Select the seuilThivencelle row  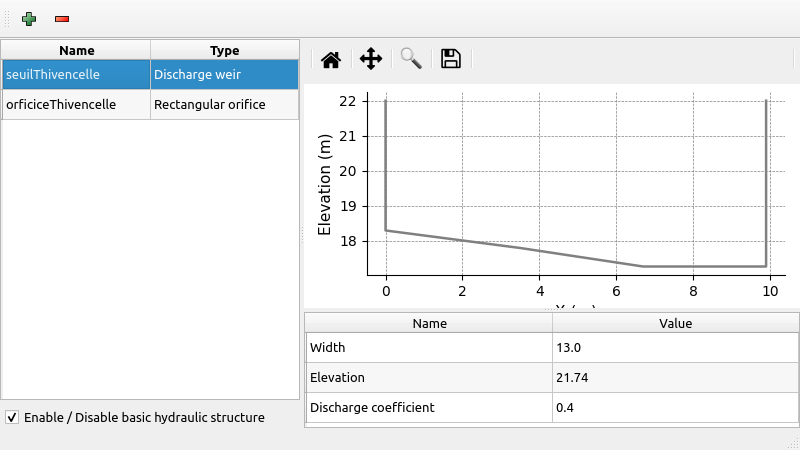pos(76,74)
